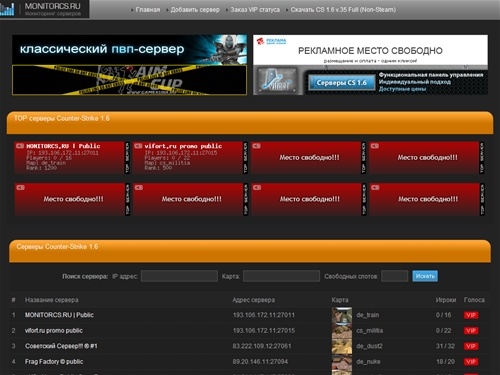
Task: Focus the Карта search field
Action: pos(281,276)
